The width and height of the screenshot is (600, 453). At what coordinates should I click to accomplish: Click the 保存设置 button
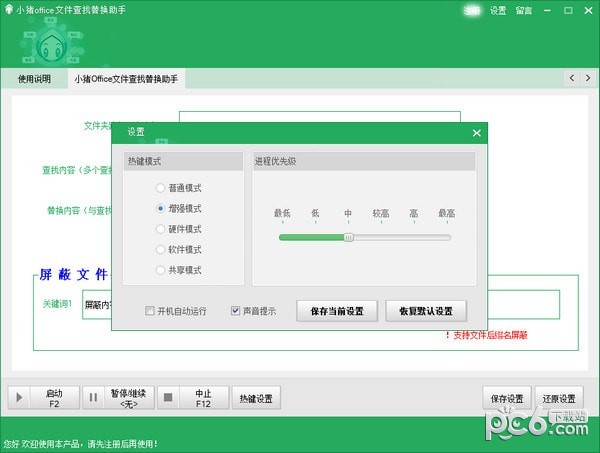507,399
